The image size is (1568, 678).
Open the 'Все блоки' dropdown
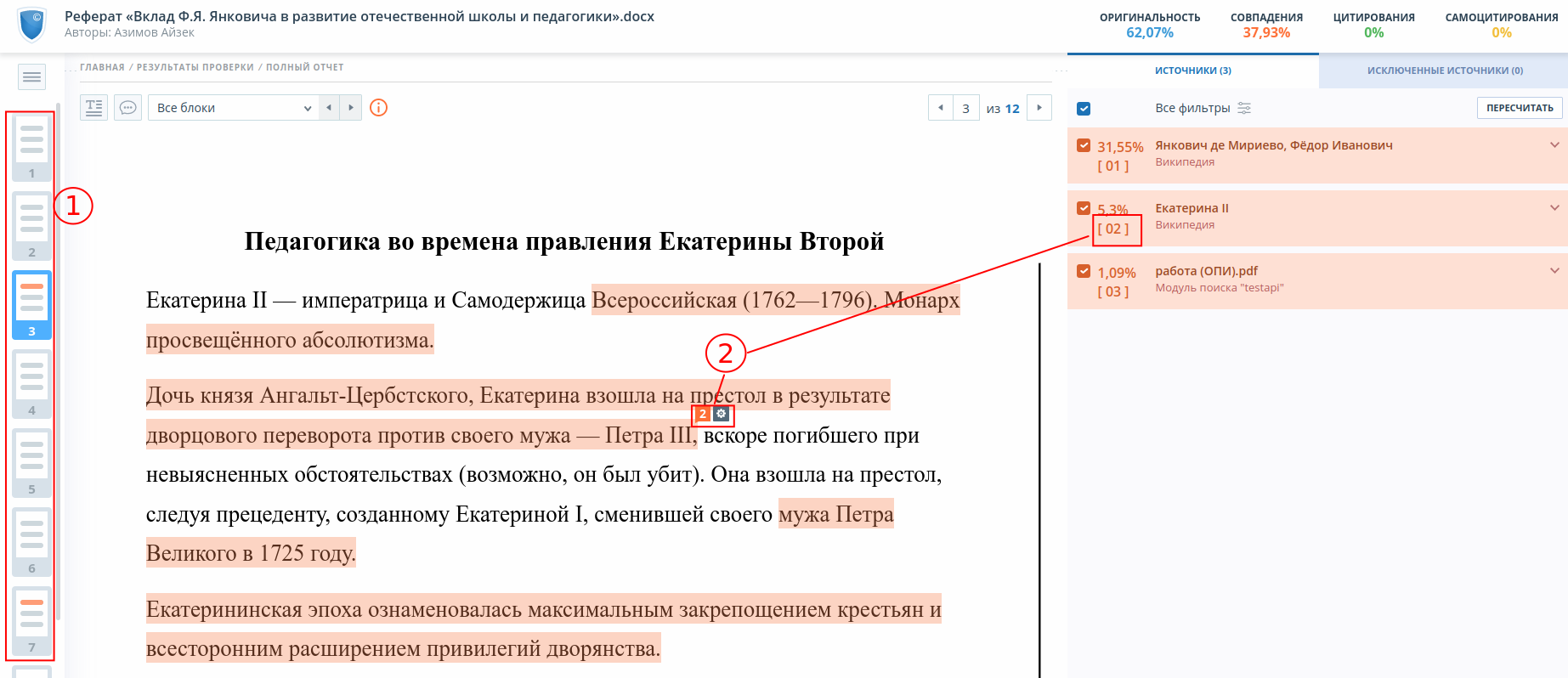pos(233,108)
